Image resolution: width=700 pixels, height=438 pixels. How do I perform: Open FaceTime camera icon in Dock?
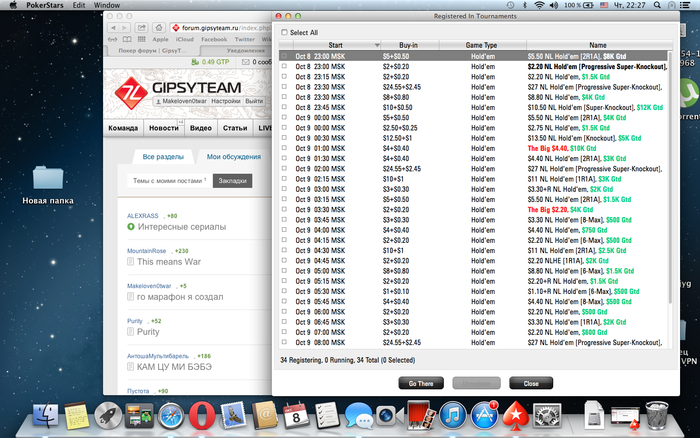click(389, 416)
